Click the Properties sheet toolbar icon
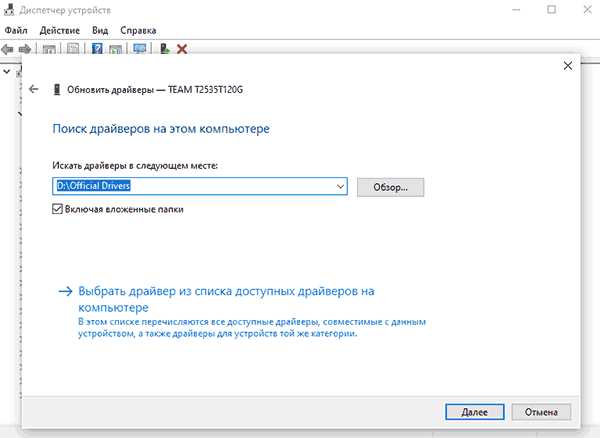Image resolution: width=600 pixels, height=438 pixels. click(73, 49)
